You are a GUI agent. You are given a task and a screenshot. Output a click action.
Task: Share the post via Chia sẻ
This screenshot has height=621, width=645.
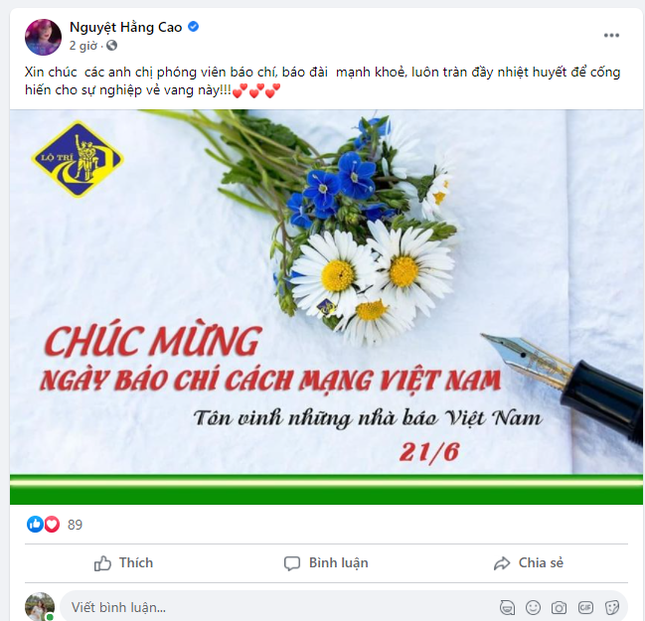(x=529, y=563)
